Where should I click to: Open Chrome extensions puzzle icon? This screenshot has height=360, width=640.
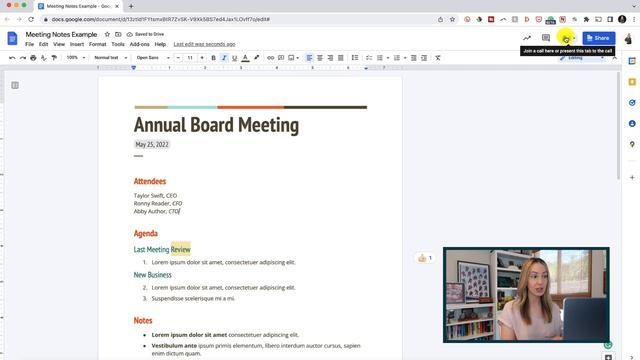tap(586, 19)
